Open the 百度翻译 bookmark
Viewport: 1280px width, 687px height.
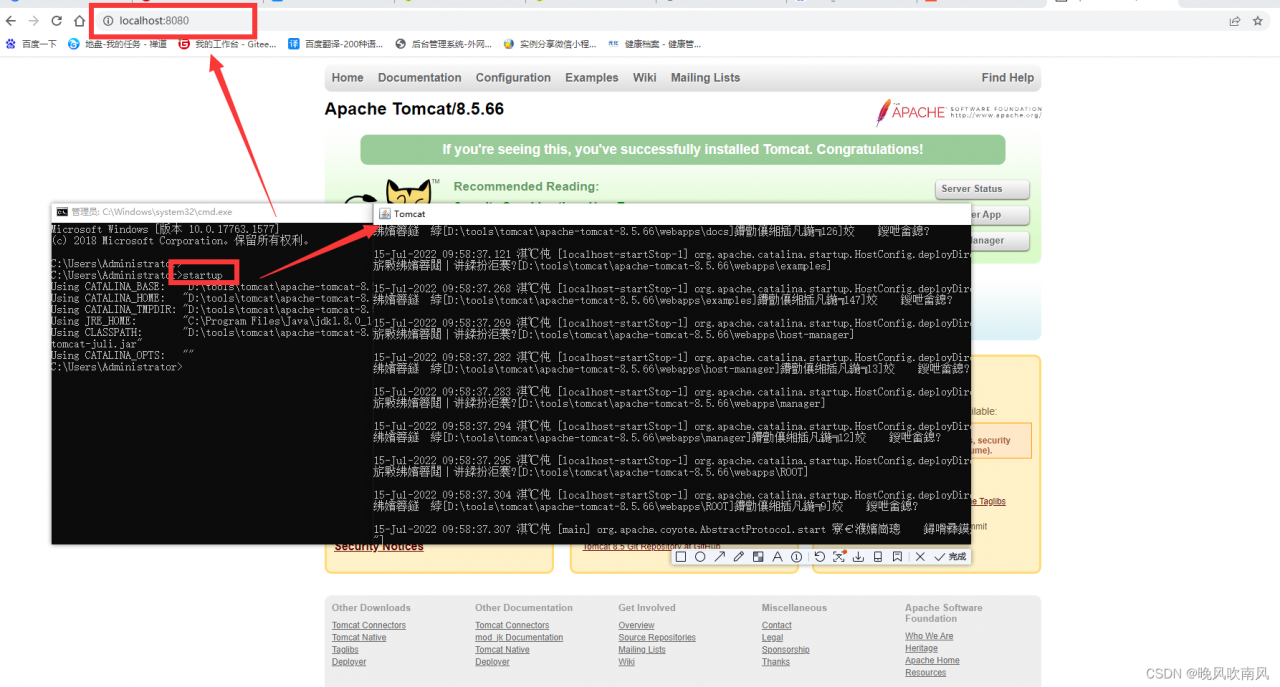tap(336, 44)
